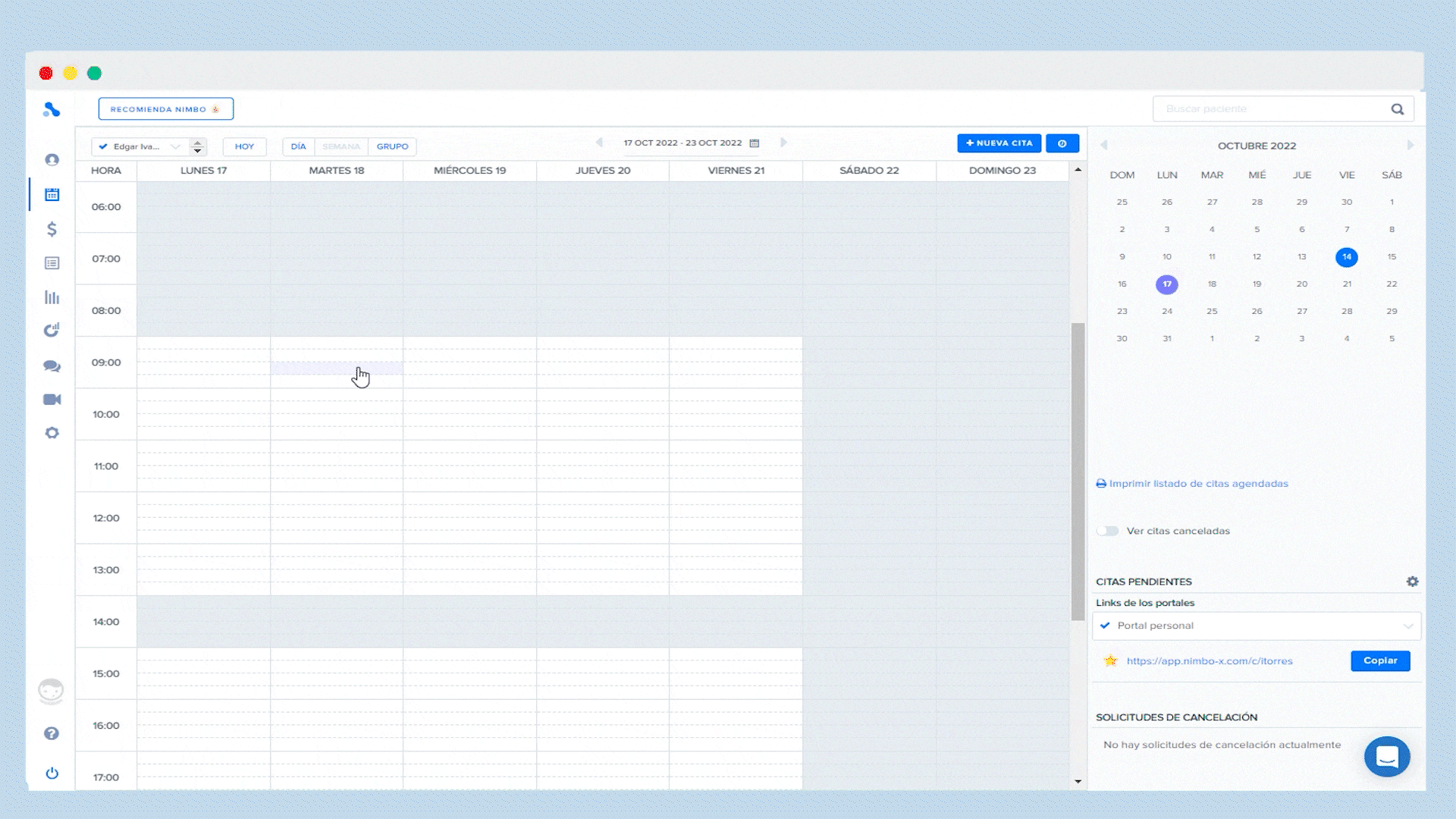The height and width of the screenshot is (819, 1456).
Task: Open the help question mark icon
Action: 52,733
